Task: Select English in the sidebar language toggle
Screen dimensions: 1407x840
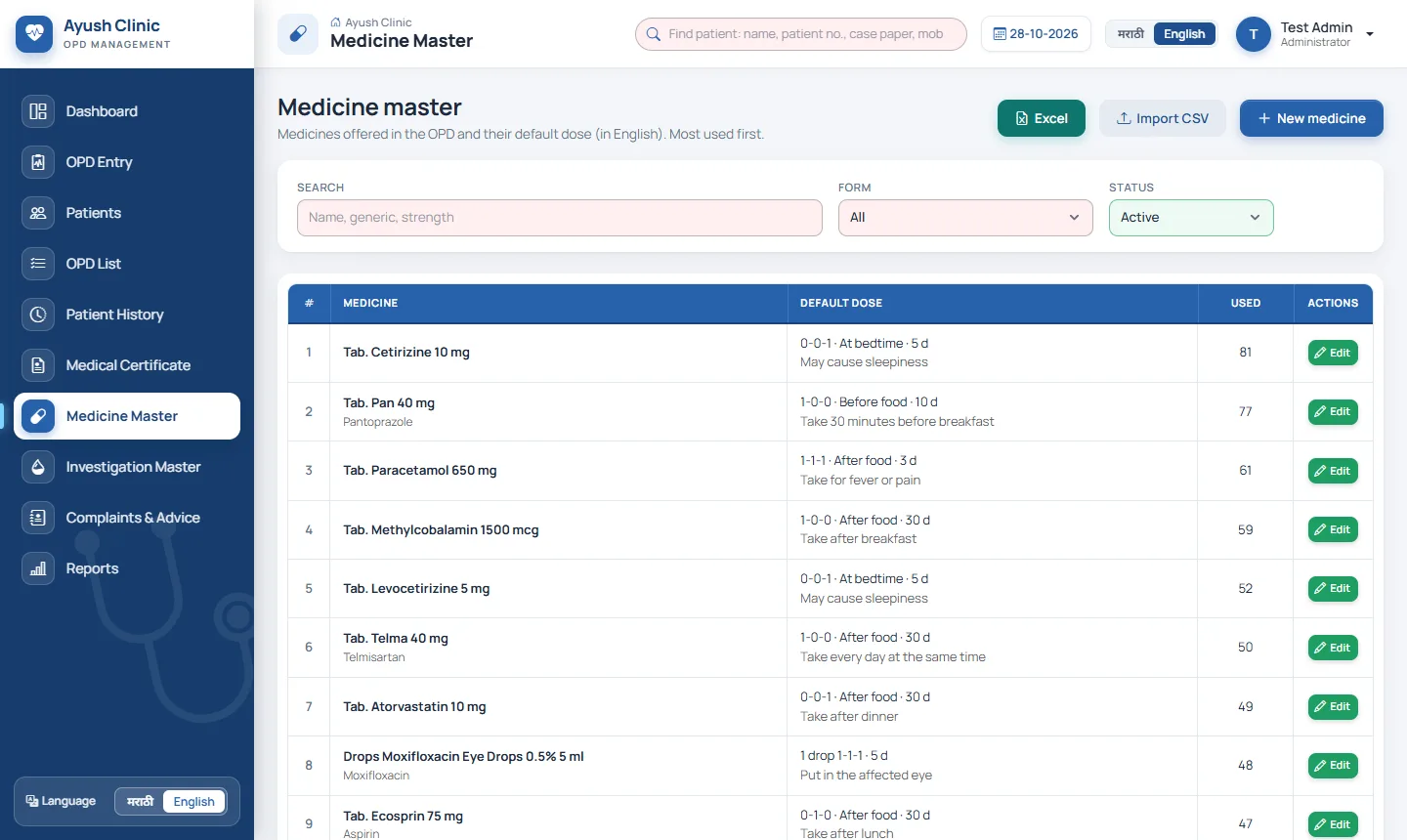Action: click(x=193, y=802)
